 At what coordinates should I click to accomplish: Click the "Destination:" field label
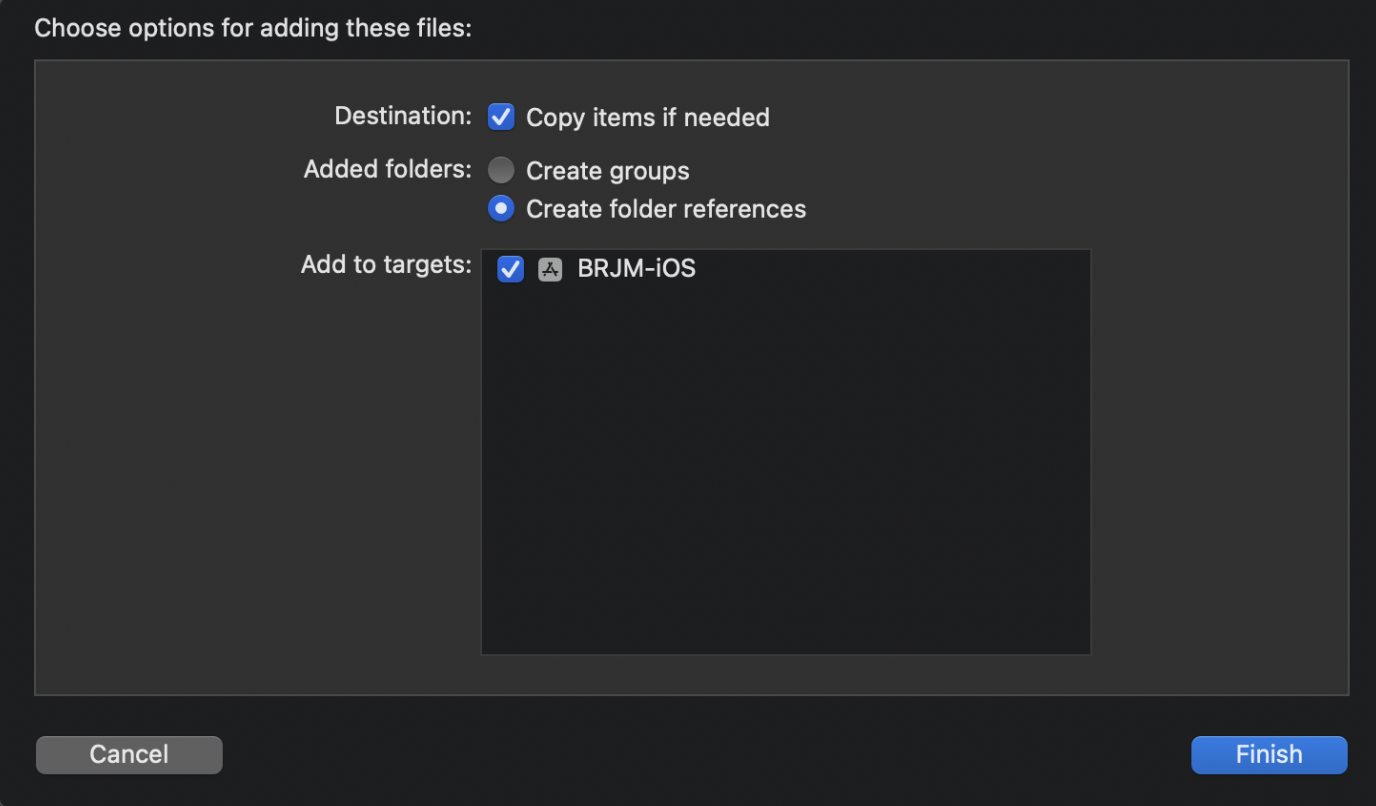[402, 116]
